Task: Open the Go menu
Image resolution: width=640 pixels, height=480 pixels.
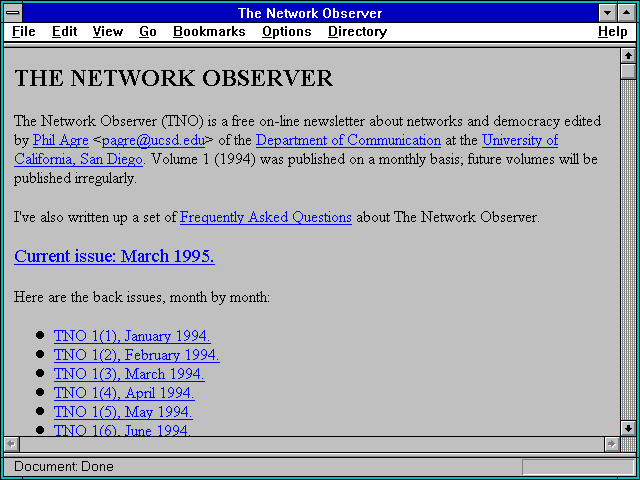Action: click(148, 31)
